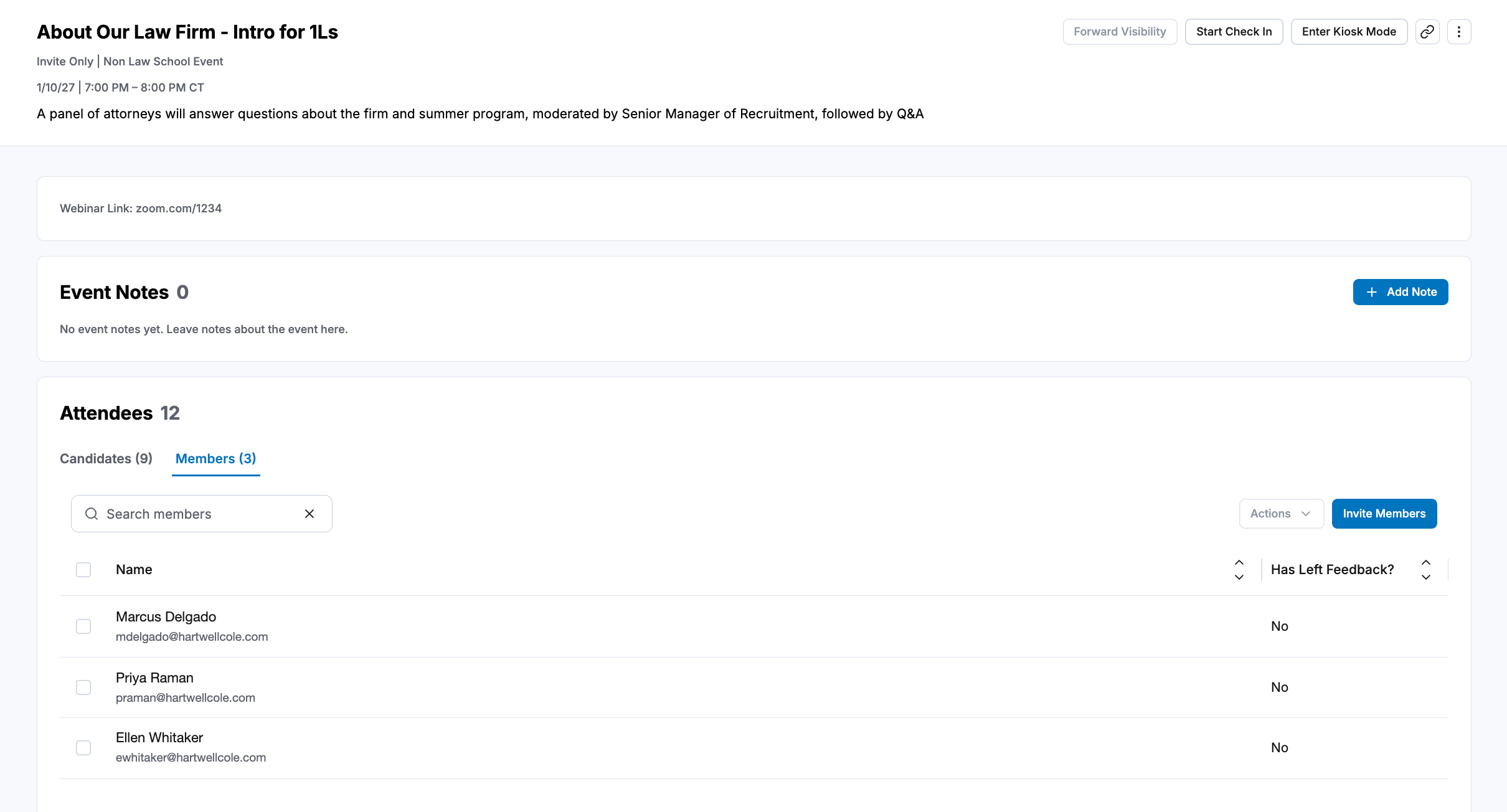Click ewhitaker@hartwellcole.com email
The height and width of the screenshot is (812, 1507).
pos(191,758)
